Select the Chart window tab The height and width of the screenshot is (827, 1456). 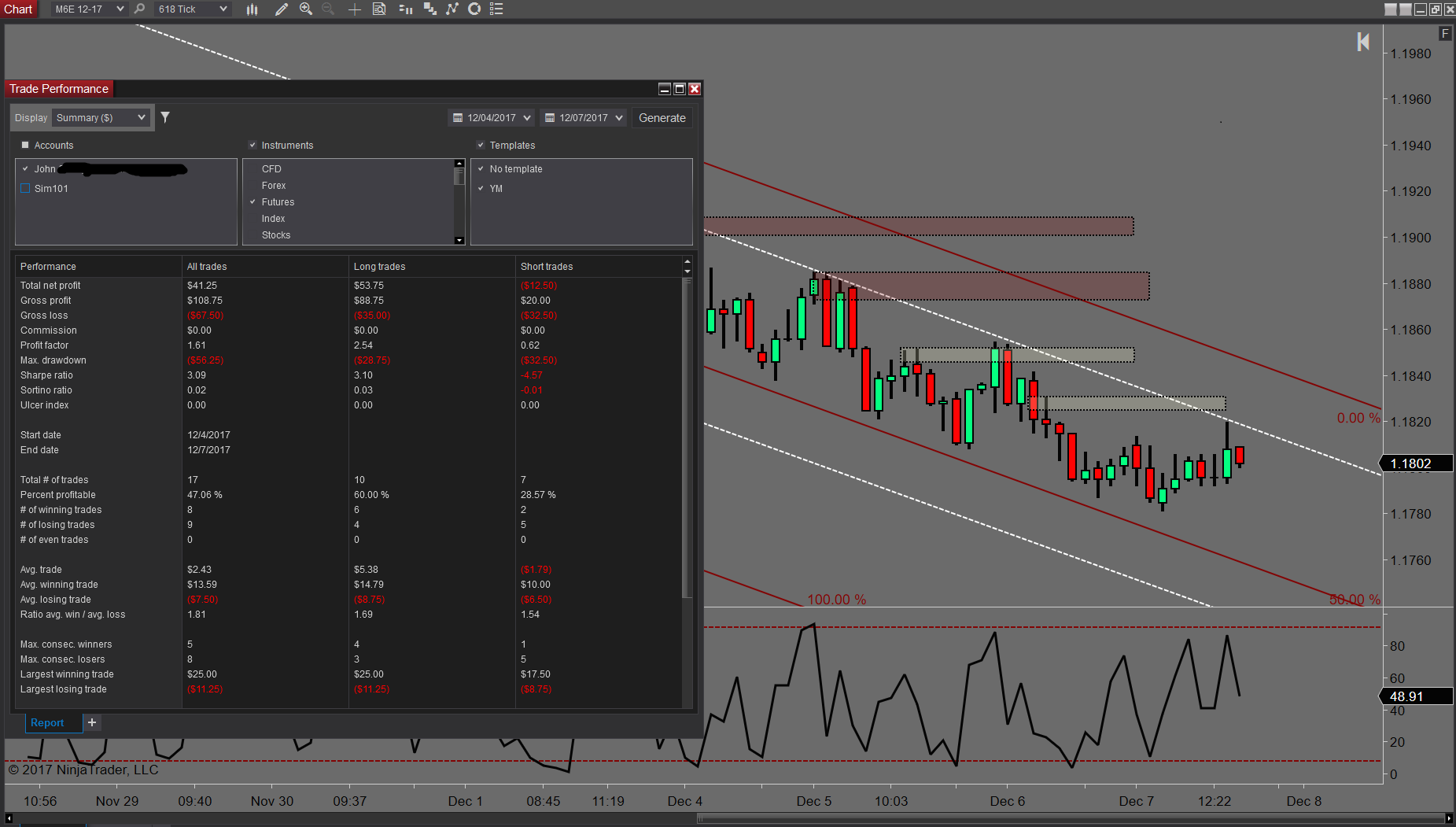click(19, 9)
